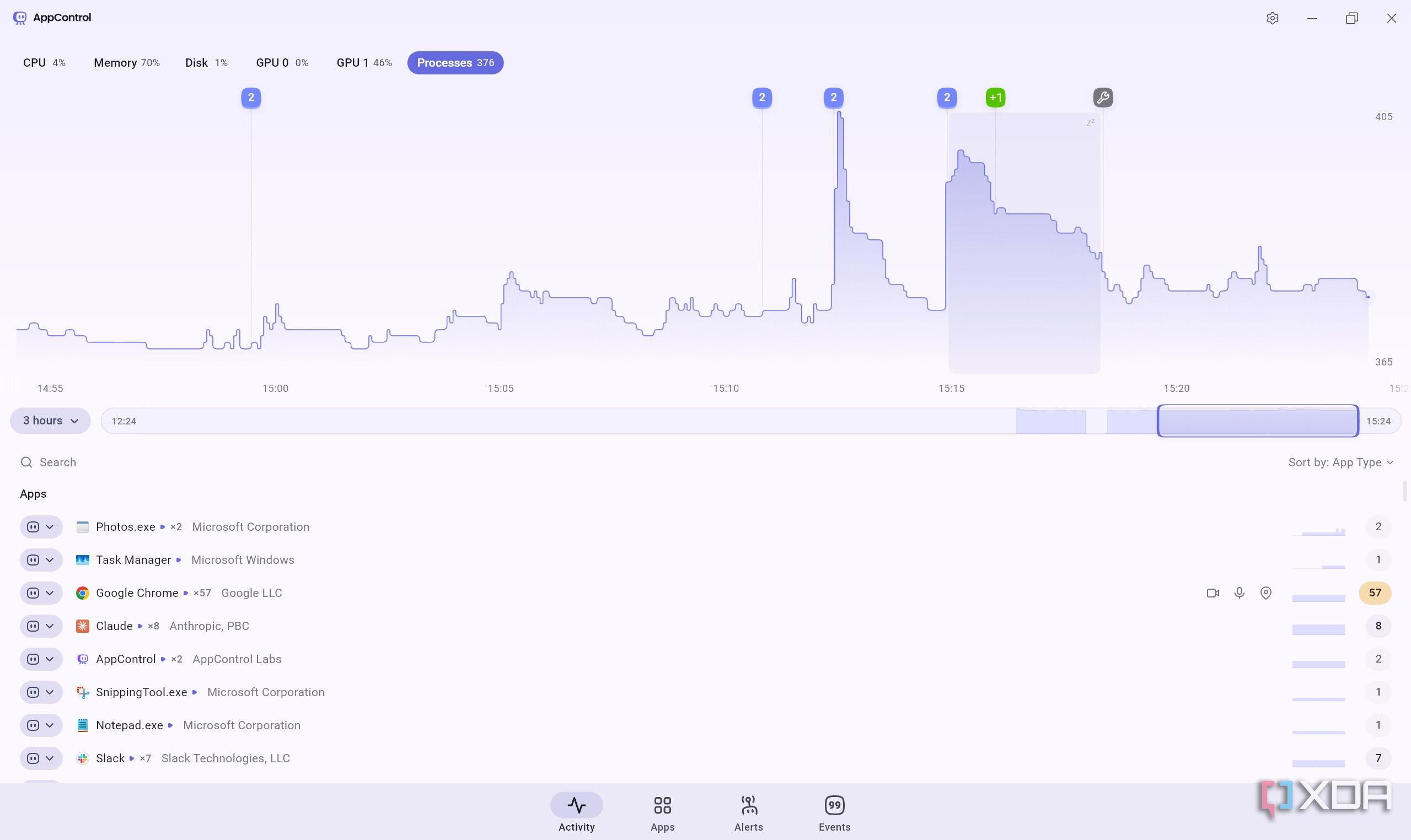Click the Notepad.exe app icon
This screenshot has width=1411, height=840.
pyautogui.click(x=83, y=725)
